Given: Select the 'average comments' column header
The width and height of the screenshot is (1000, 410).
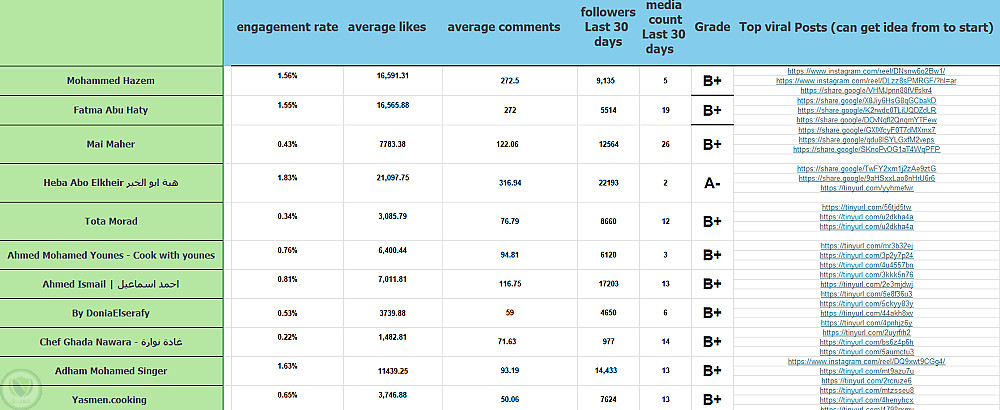Looking at the screenshot, I should click(x=504, y=27).
